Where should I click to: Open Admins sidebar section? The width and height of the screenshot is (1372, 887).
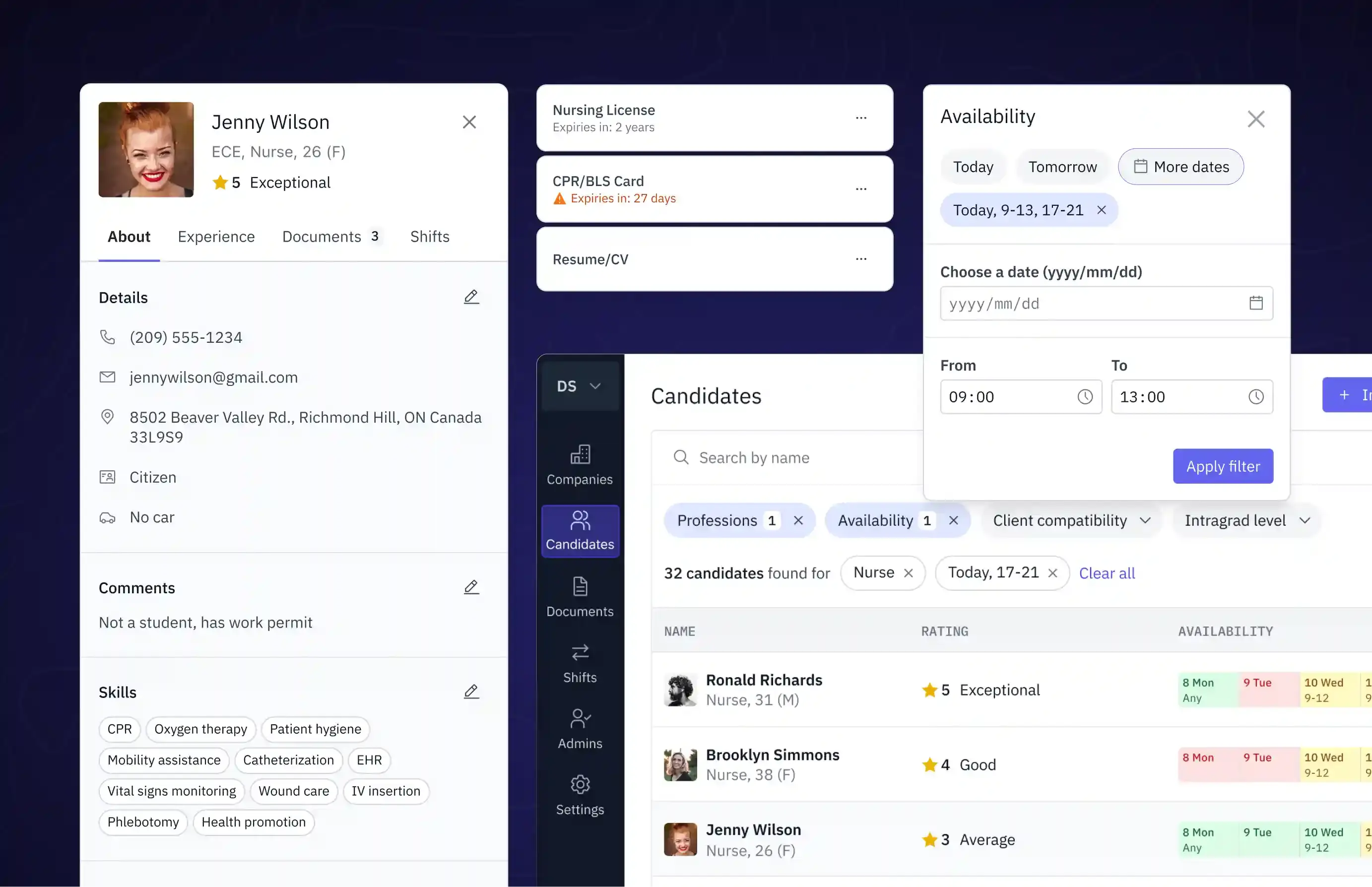(x=580, y=729)
